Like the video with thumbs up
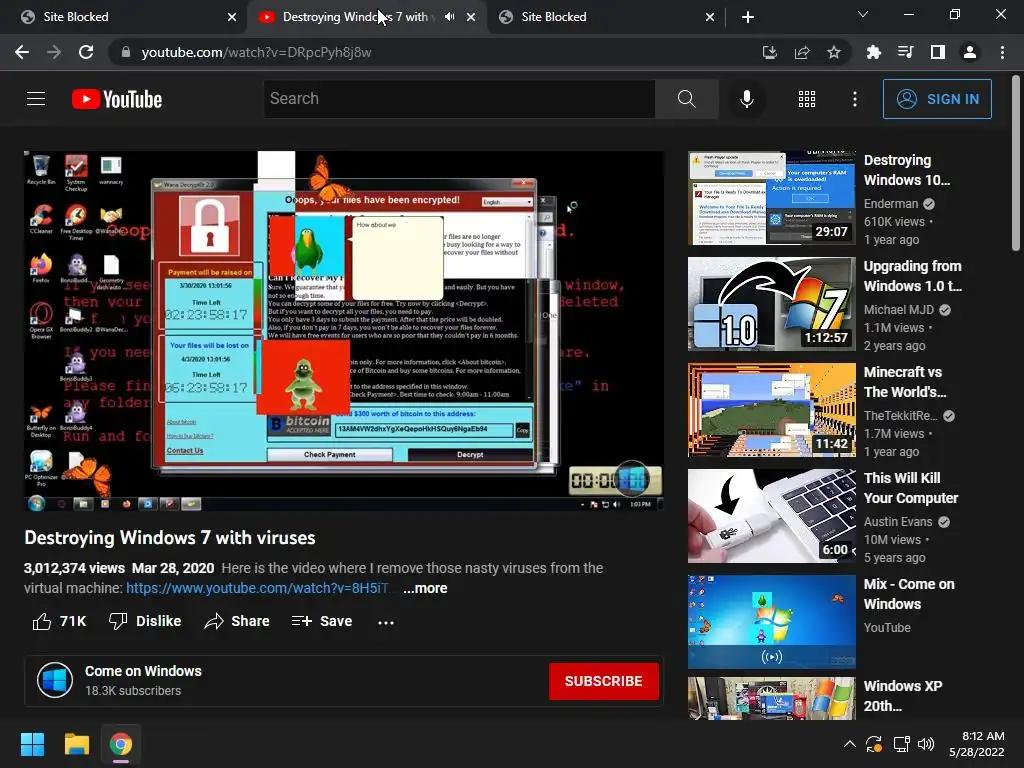This screenshot has width=1024, height=768. coord(59,621)
